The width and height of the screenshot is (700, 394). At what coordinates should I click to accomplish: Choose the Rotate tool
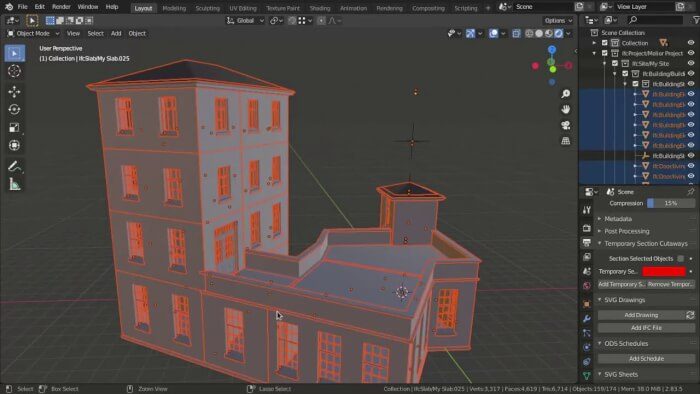click(x=15, y=110)
